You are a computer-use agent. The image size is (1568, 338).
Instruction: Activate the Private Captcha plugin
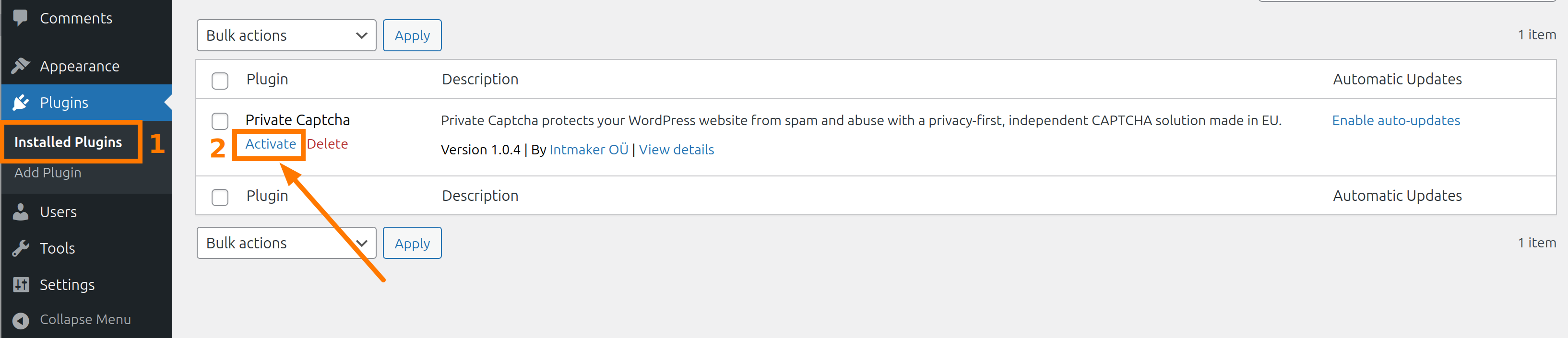pos(270,144)
